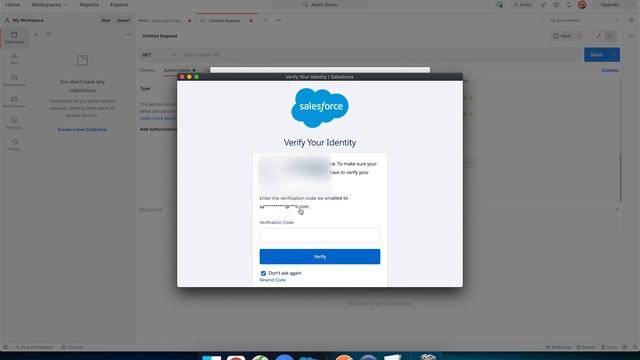640x360 pixels.
Task: Click Create a new Collection link
Action: 82,129
